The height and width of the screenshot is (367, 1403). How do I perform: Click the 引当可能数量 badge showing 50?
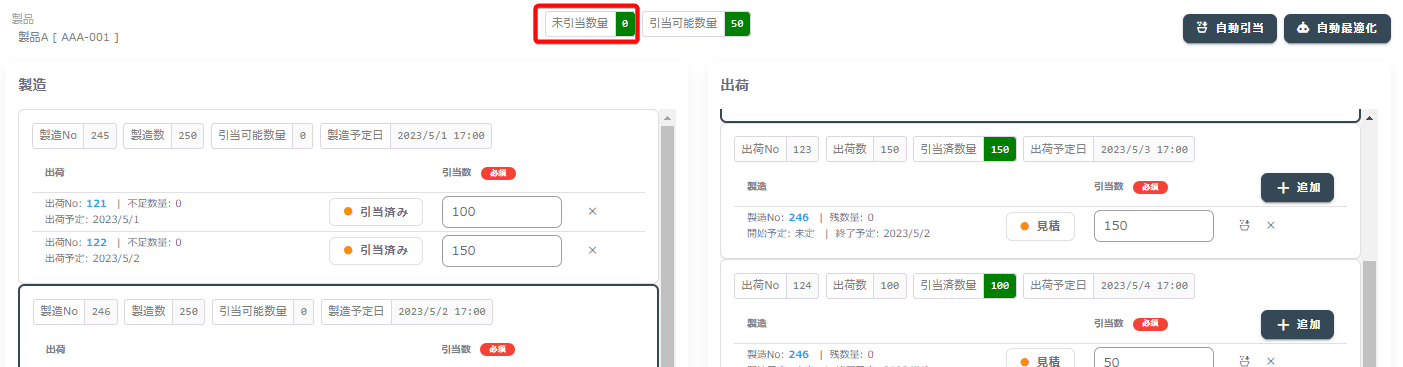(696, 23)
